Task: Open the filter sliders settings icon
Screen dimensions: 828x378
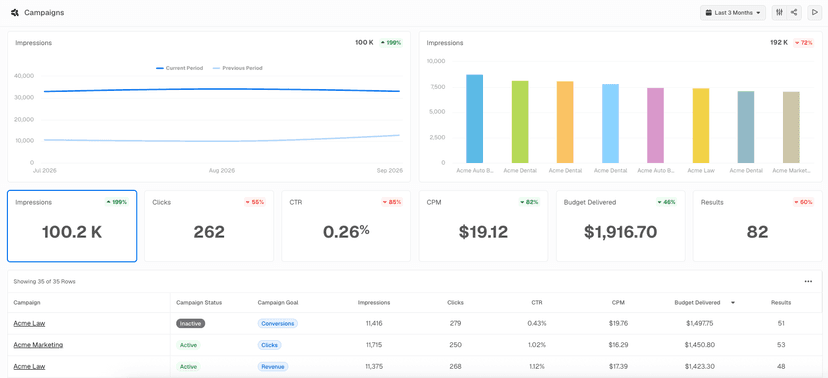Action: coord(779,13)
